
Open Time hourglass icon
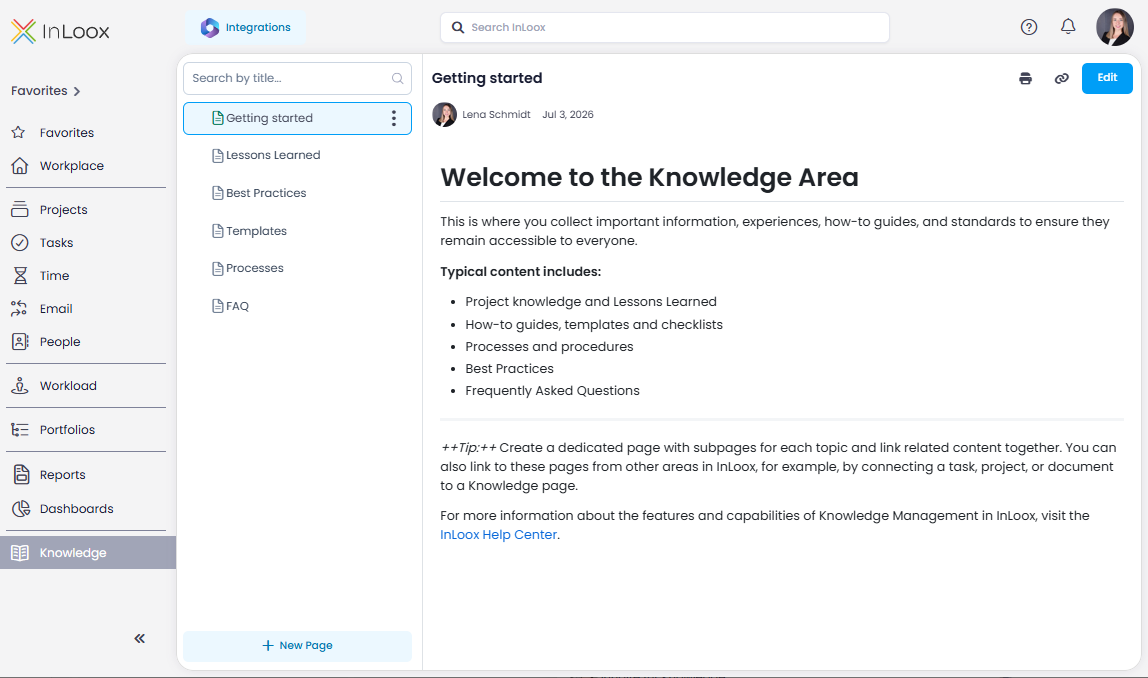[20, 275]
